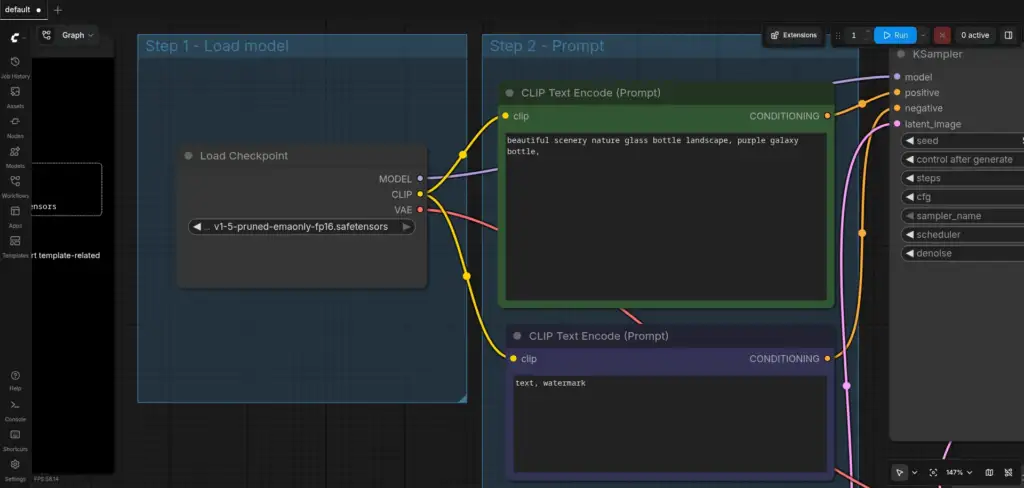The width and height of the screenshot is (1024, 488).
Task: Toggle the right side panel icon
Action: coord(1008,35)
